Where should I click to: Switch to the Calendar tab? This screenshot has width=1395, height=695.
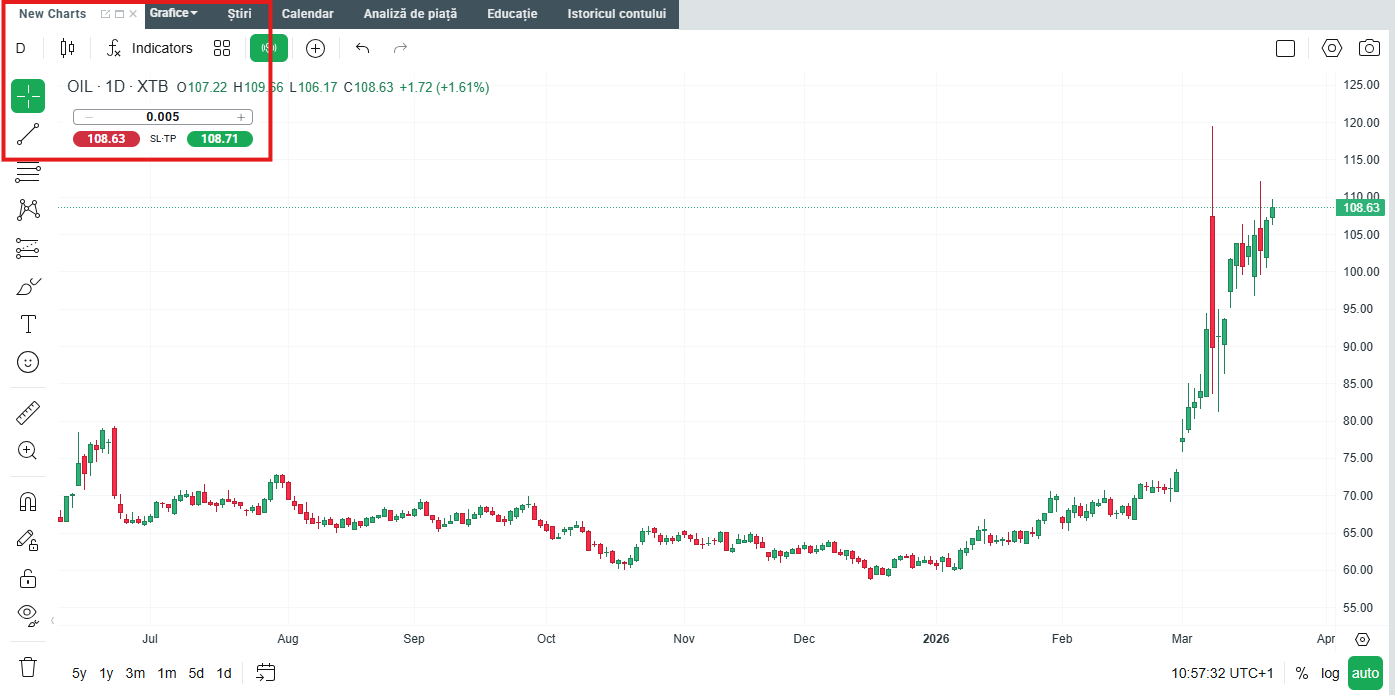coord(307,14)
